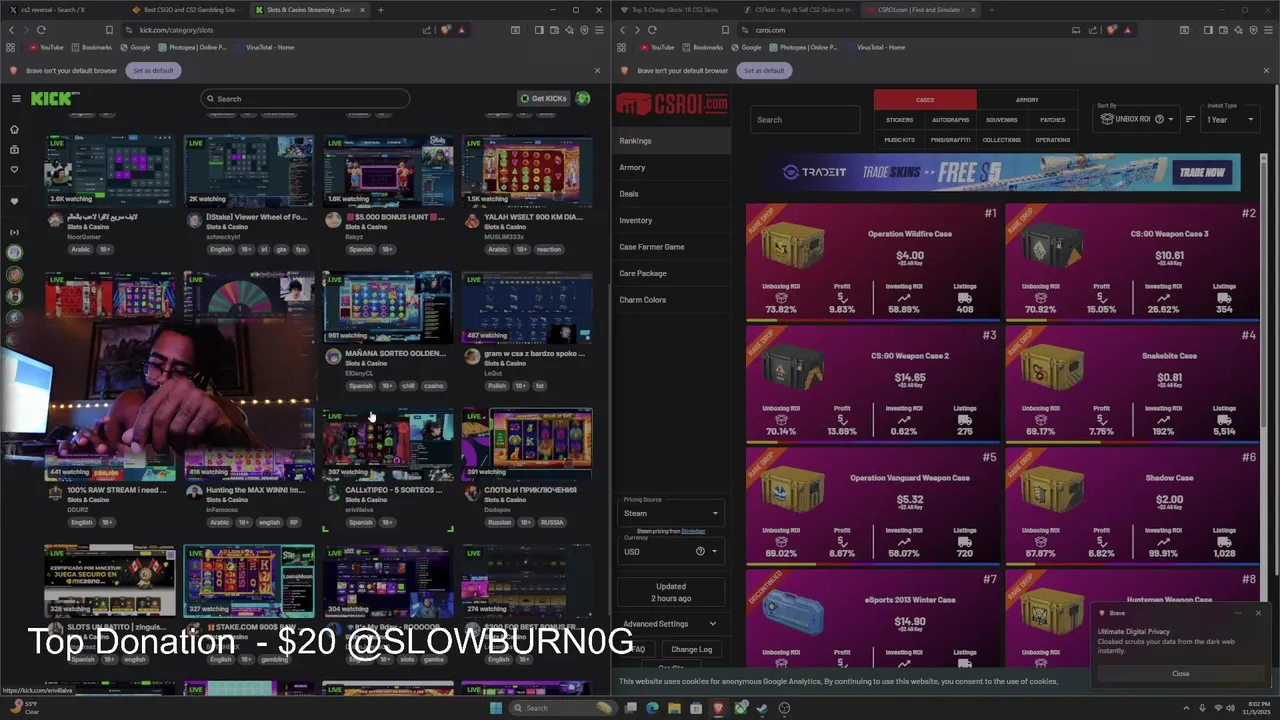Open the Sort By Unbox ROI dropdown
Image resolution: width=1280 pixels, height=720 pixels.
(1136, 119)
